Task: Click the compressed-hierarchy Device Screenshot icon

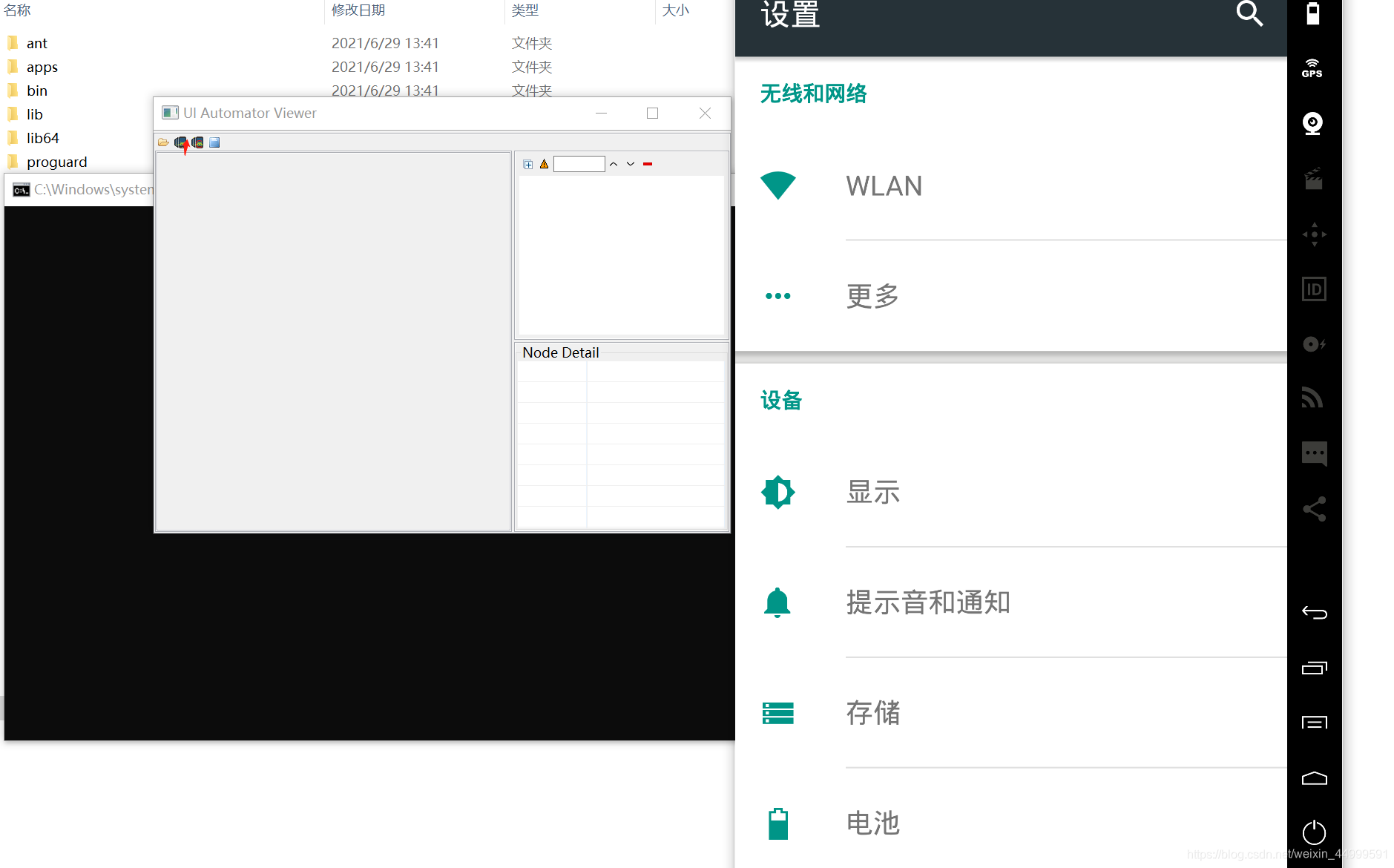Action: pos(197,142)
